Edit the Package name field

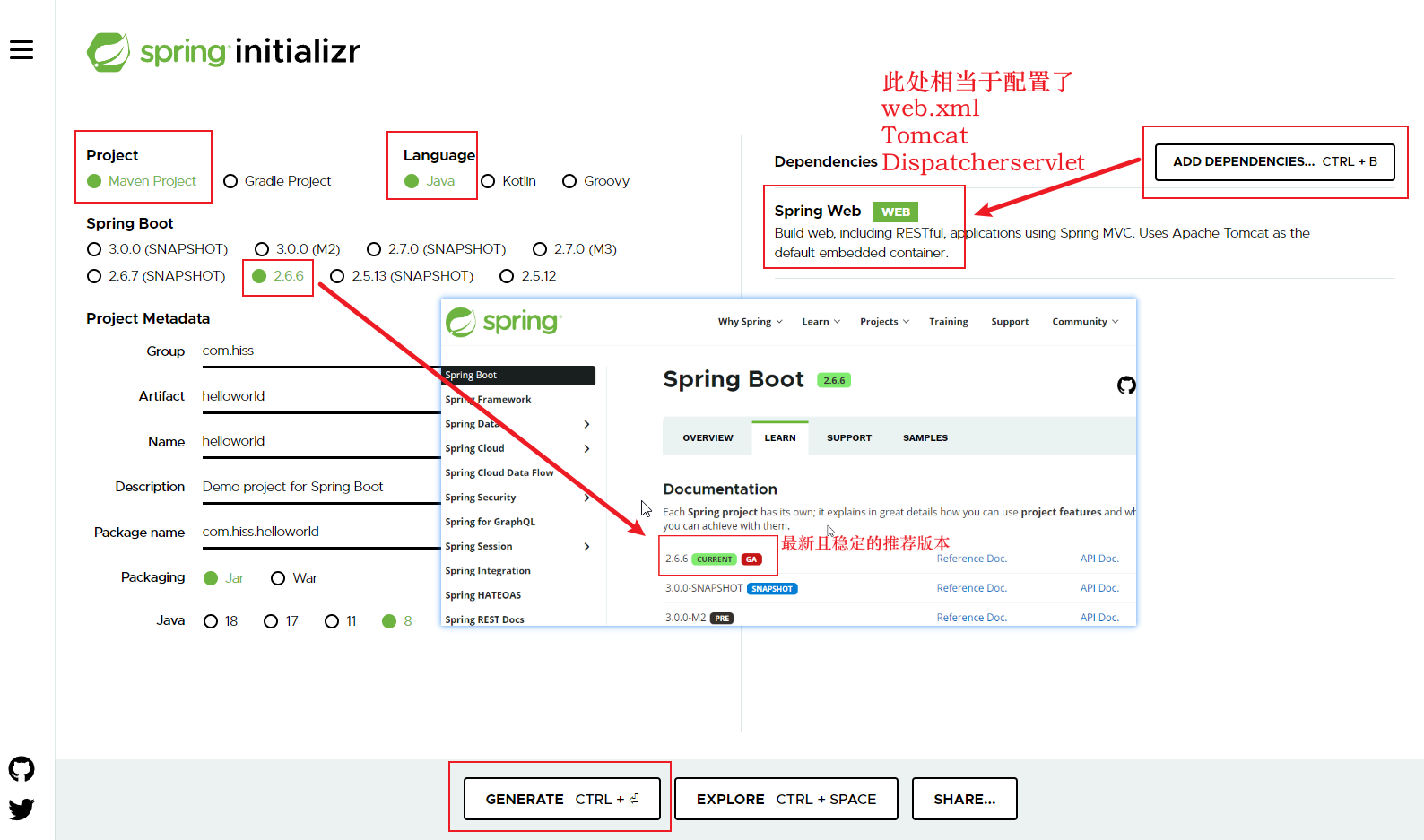[x=321, y=532]
